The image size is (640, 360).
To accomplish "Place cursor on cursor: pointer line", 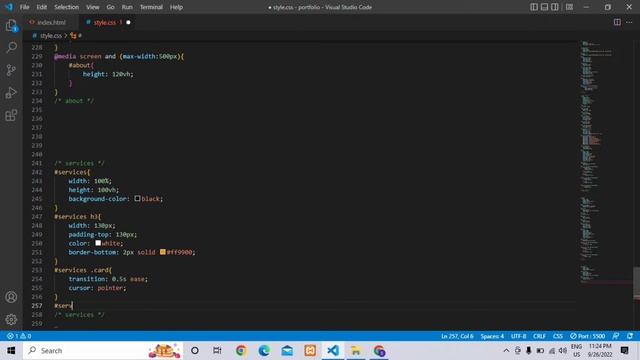I will [x=98, y=288].
